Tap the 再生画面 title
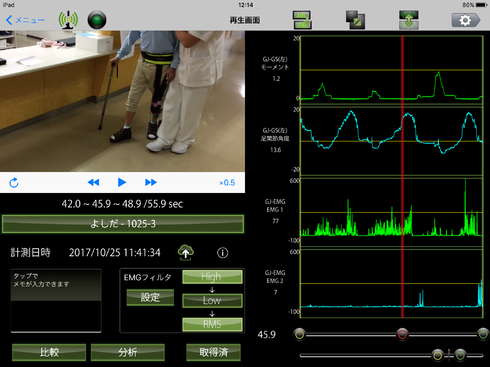Image resolution: width=490 pixels, height=367 pixels. [245, 20]
